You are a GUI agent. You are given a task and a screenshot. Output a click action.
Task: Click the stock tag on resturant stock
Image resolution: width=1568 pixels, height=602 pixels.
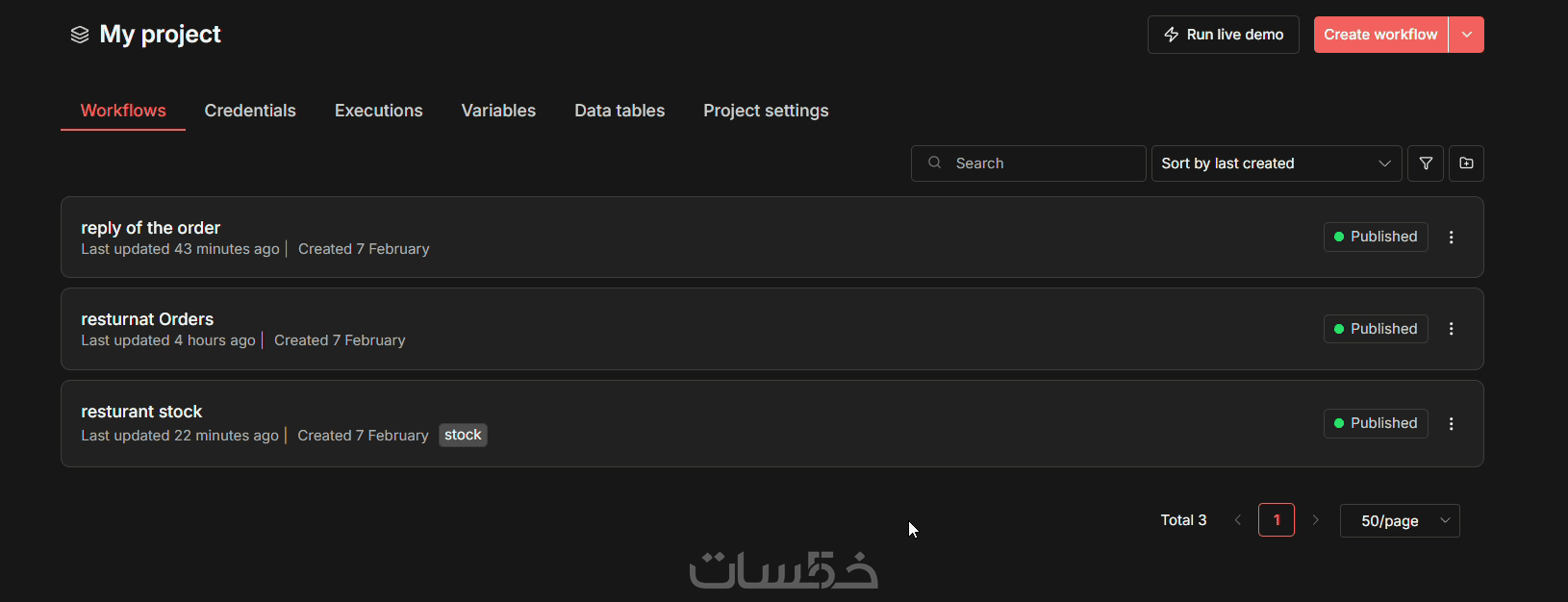(x=463, y=436)
